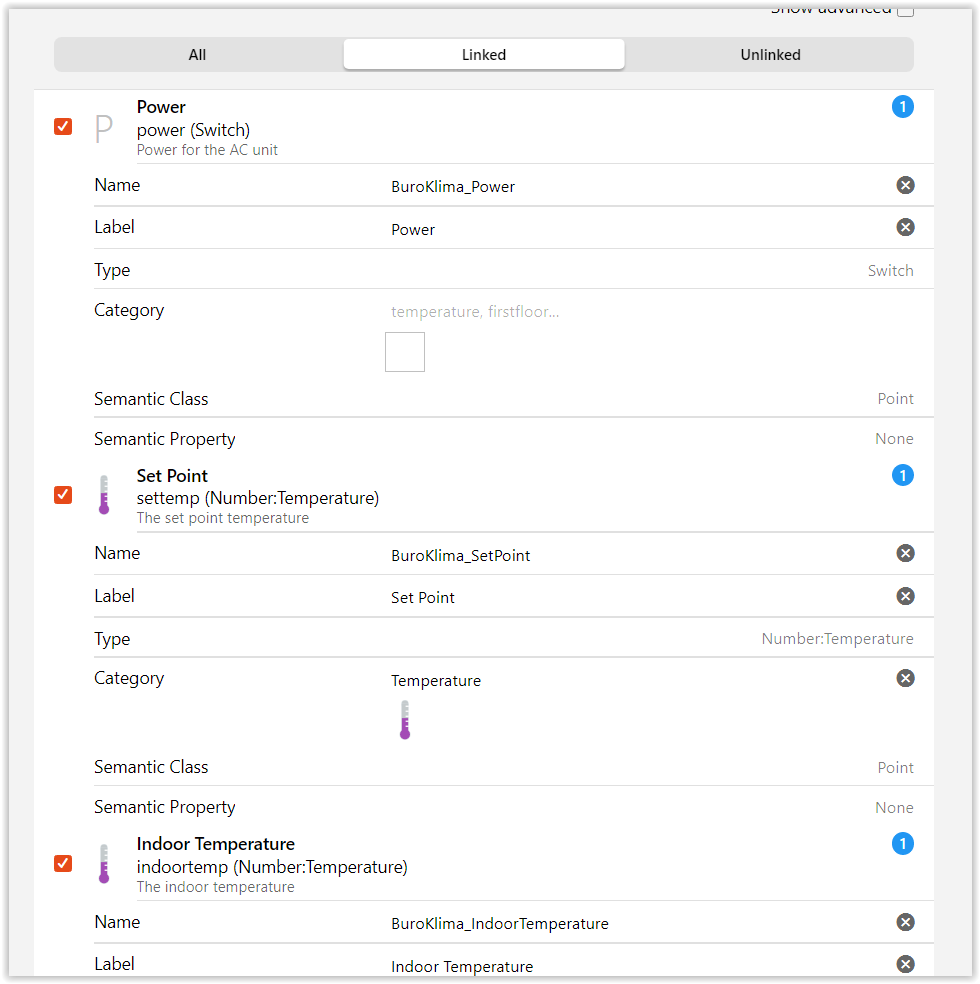Click the Indoor Temperature link count badge
Viewport: 980px width, 984px height.
pos(902,844)
